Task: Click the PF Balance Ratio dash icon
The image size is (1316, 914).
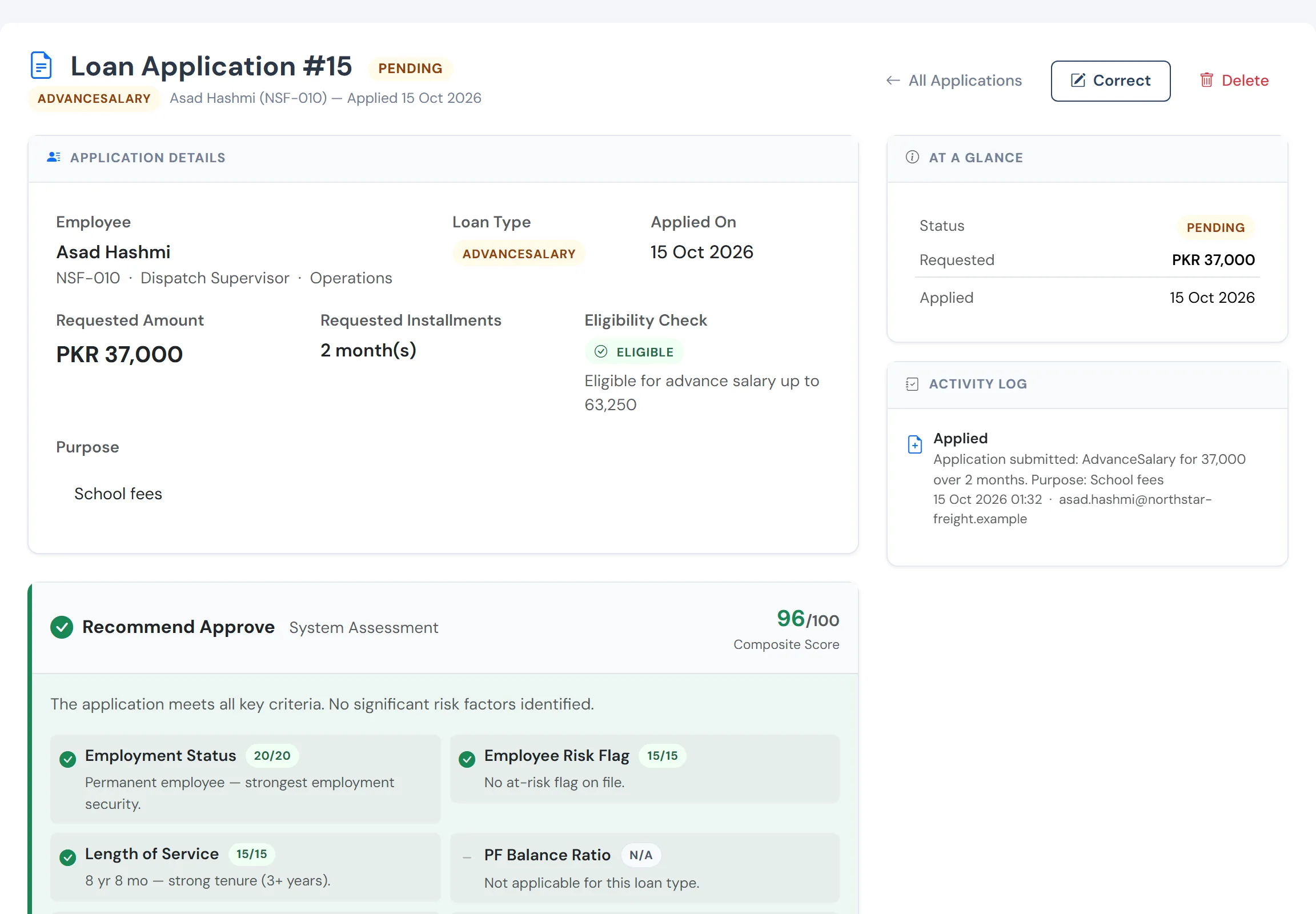Action: (467, 857)
